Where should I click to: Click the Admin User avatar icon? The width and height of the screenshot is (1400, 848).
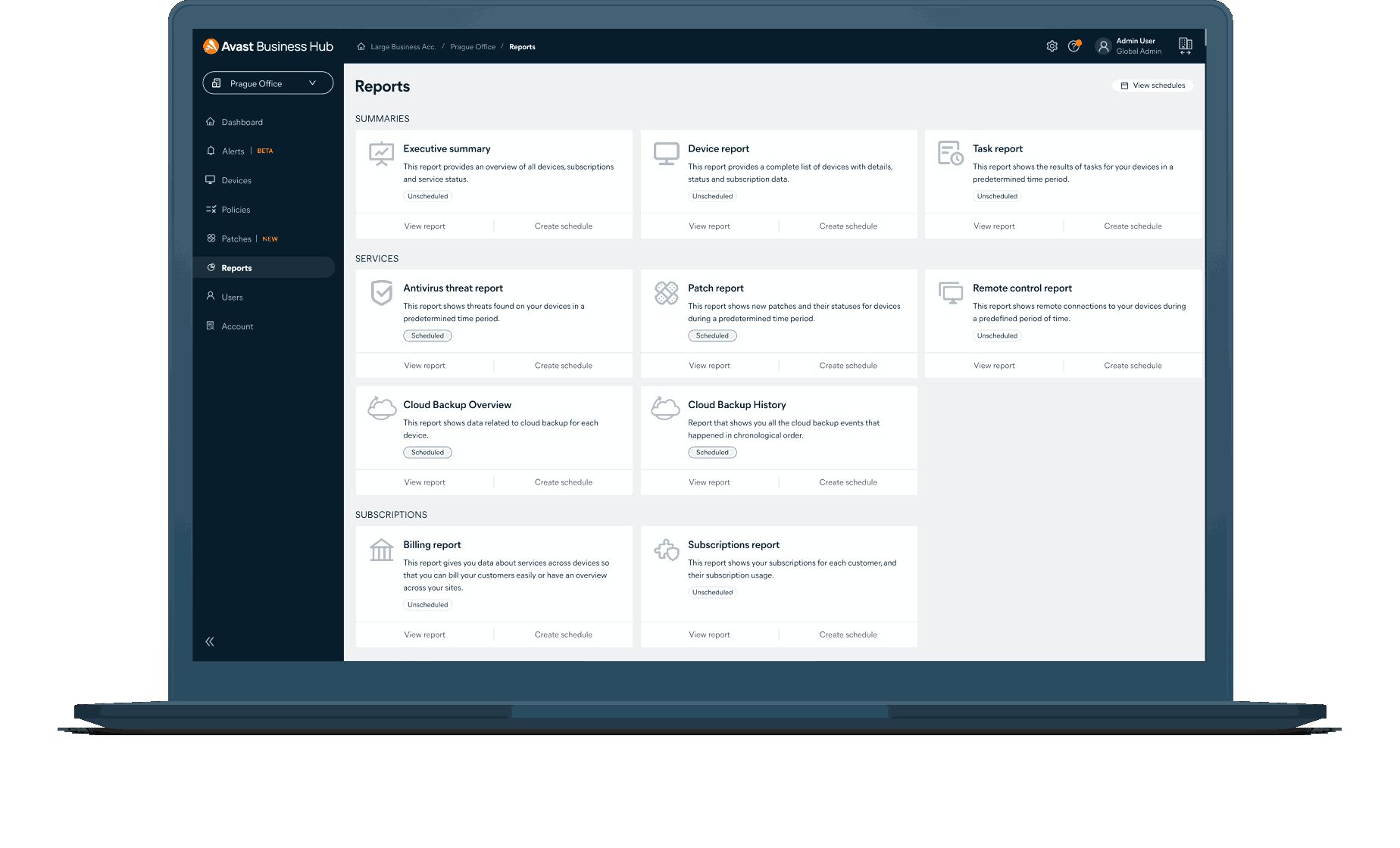(1103, 46)
